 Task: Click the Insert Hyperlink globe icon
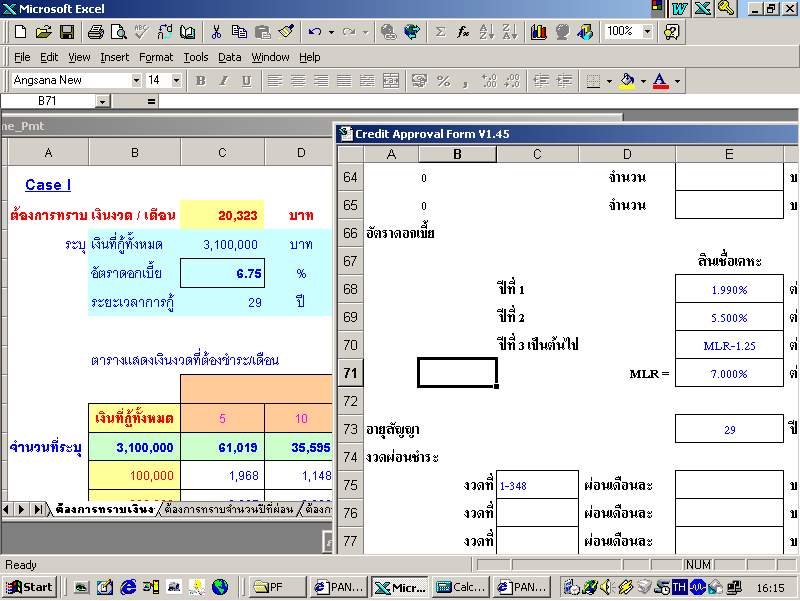click(x=388, y=32)
